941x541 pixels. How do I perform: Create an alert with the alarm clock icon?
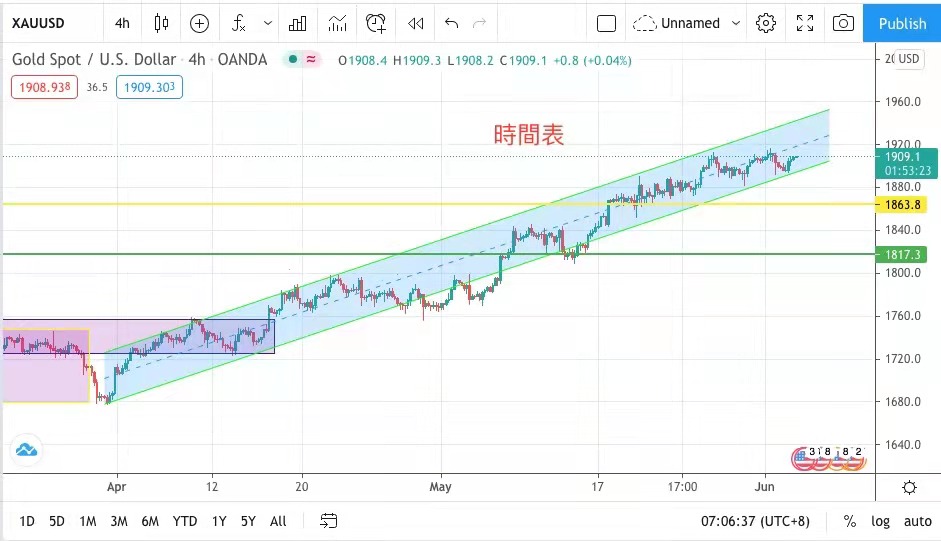(376, 23)
